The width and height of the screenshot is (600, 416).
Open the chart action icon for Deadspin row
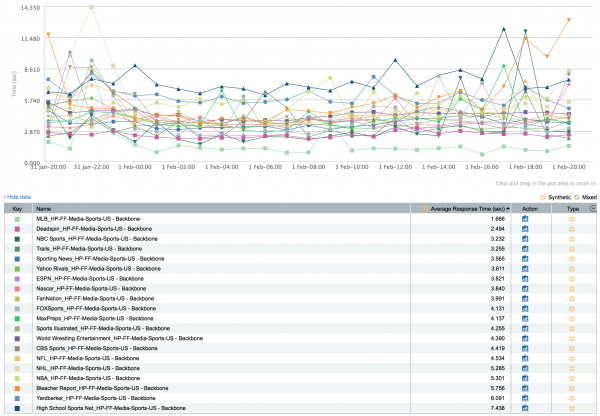pyautogui.click(x=525, y=229)
